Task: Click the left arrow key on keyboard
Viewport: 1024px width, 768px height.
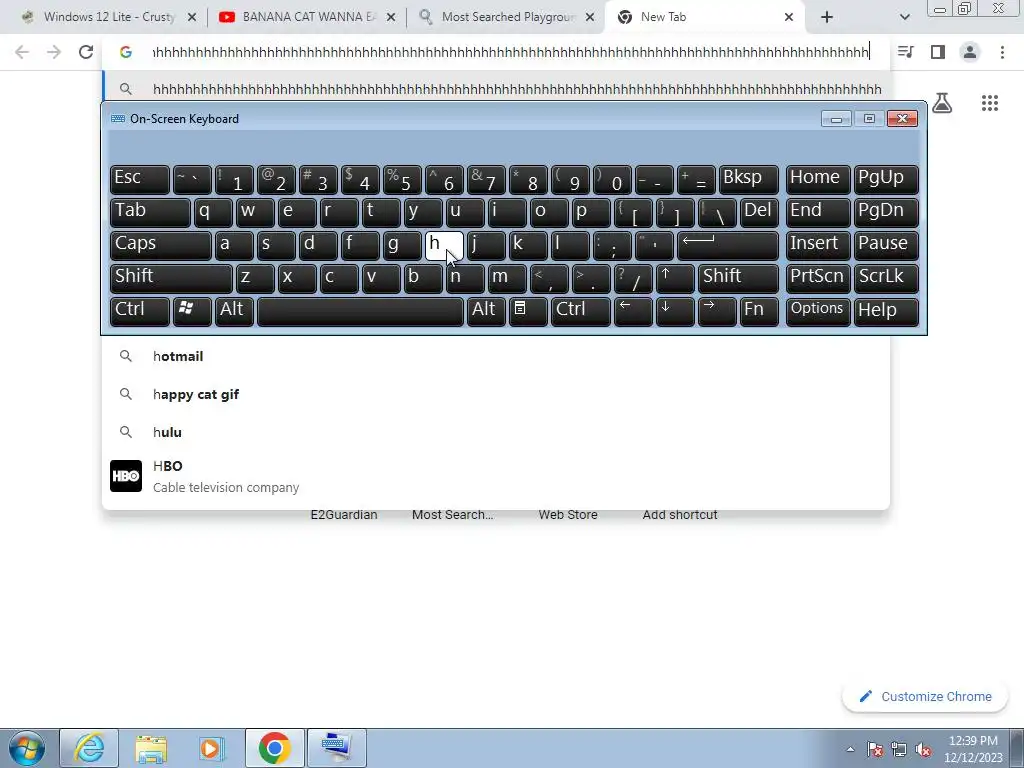Action: click(x=633, y=310)
